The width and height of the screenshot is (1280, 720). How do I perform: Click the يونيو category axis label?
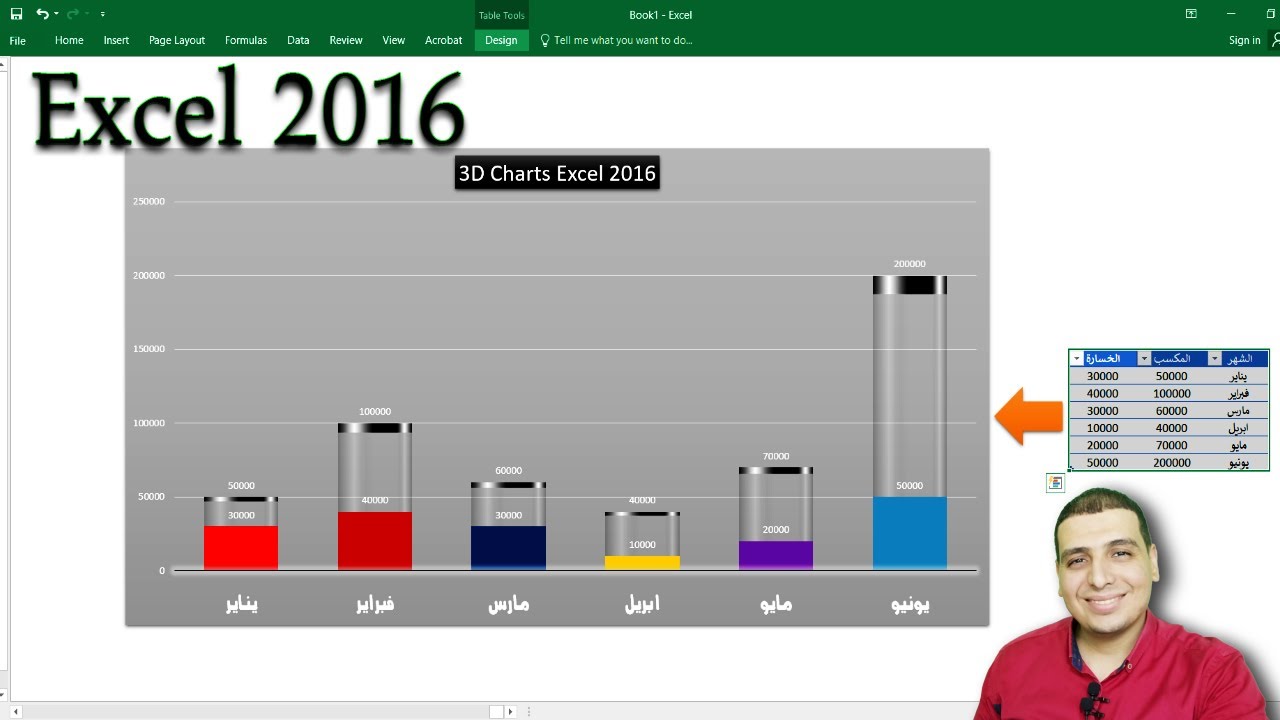point(910,604)
